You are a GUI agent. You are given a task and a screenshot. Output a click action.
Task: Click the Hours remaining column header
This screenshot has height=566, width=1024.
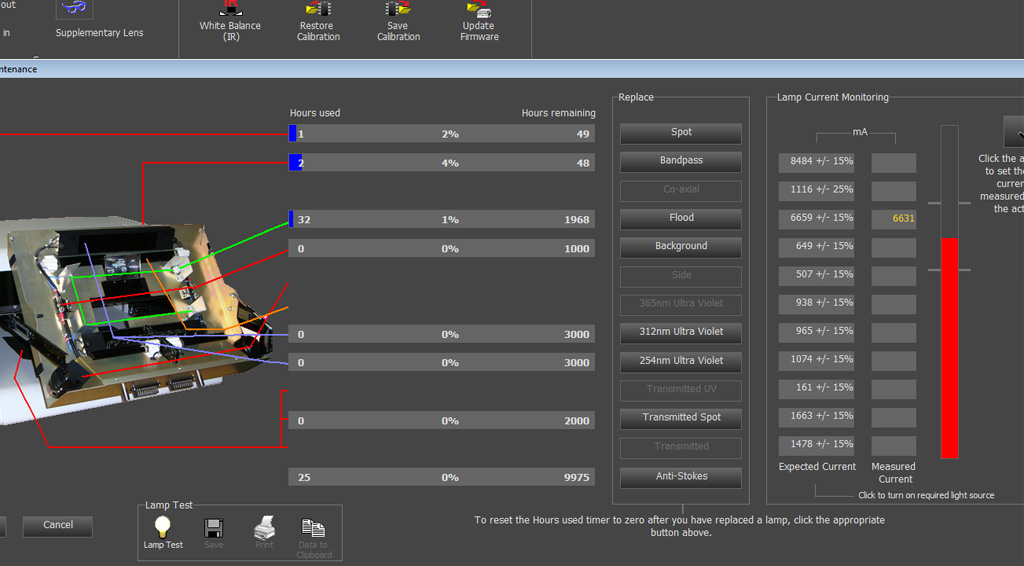click(x=558, y=113)
